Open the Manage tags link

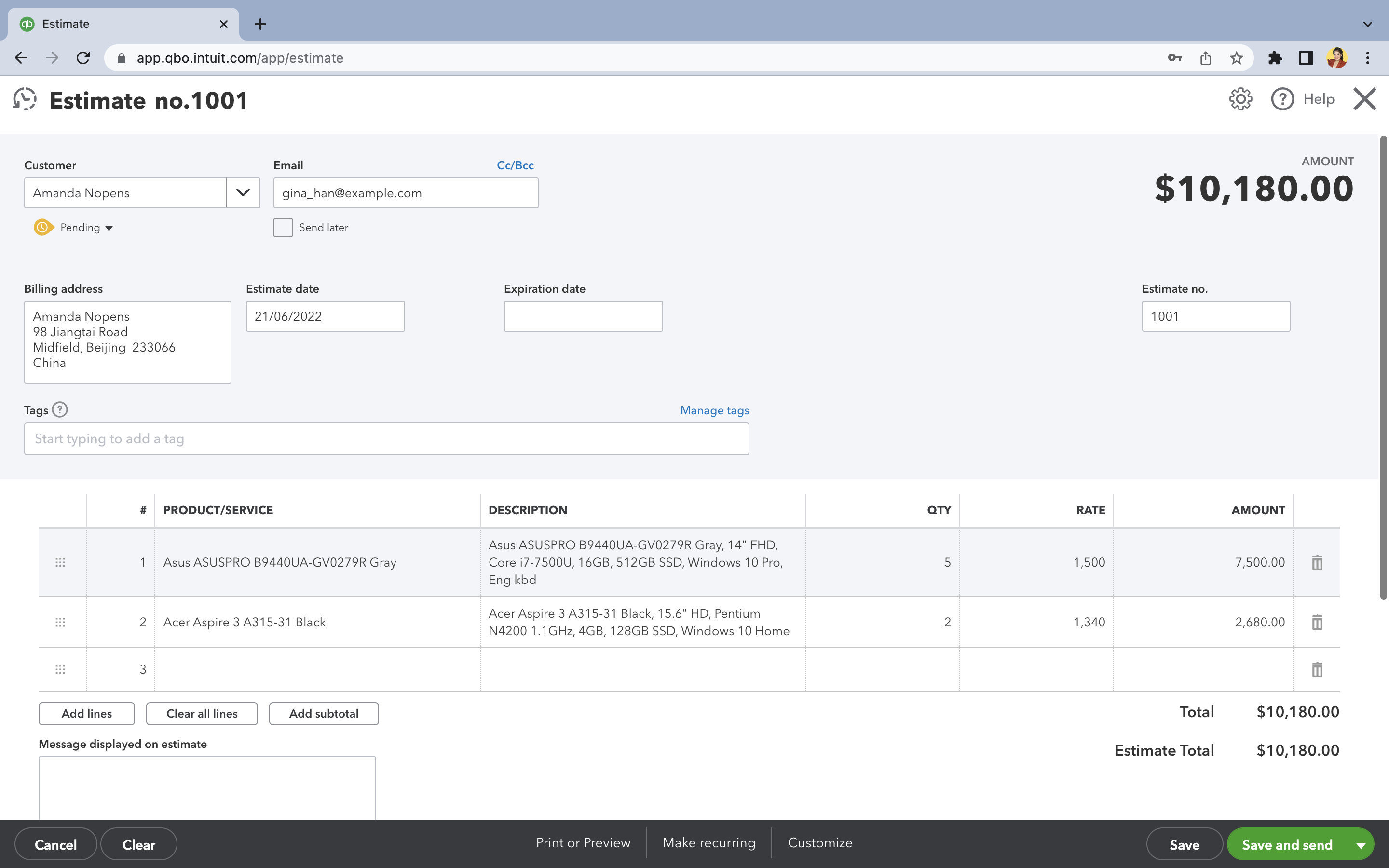coord(715,410)
